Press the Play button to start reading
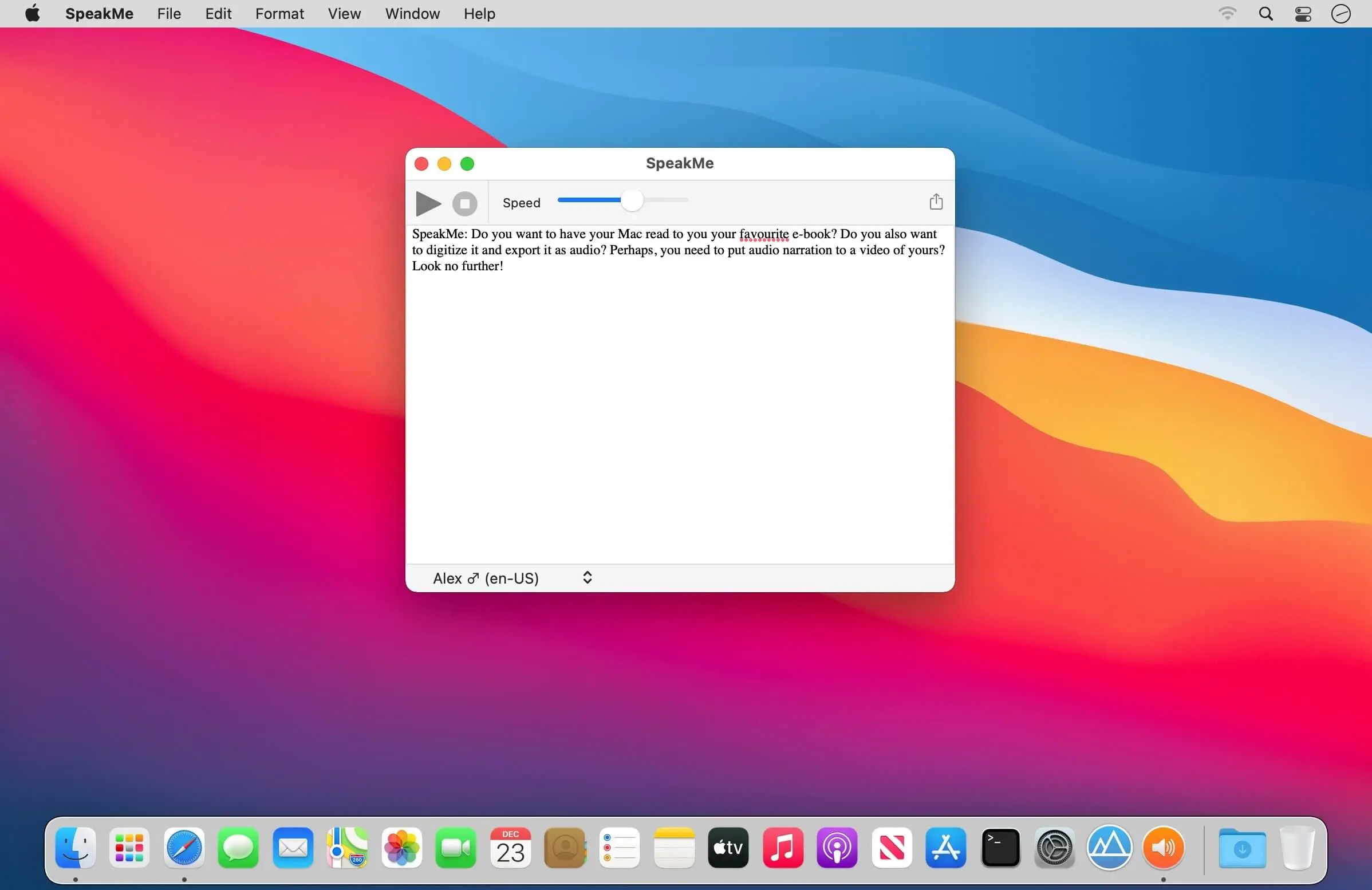 click(428, 202)
